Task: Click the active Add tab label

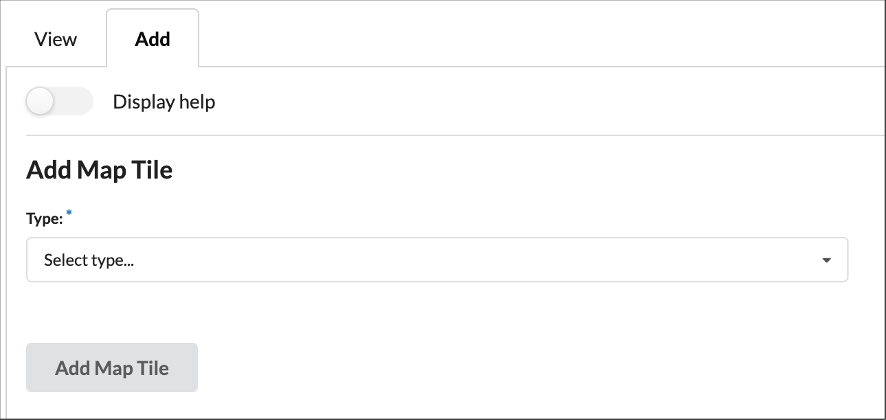Action: pos(152,39)
